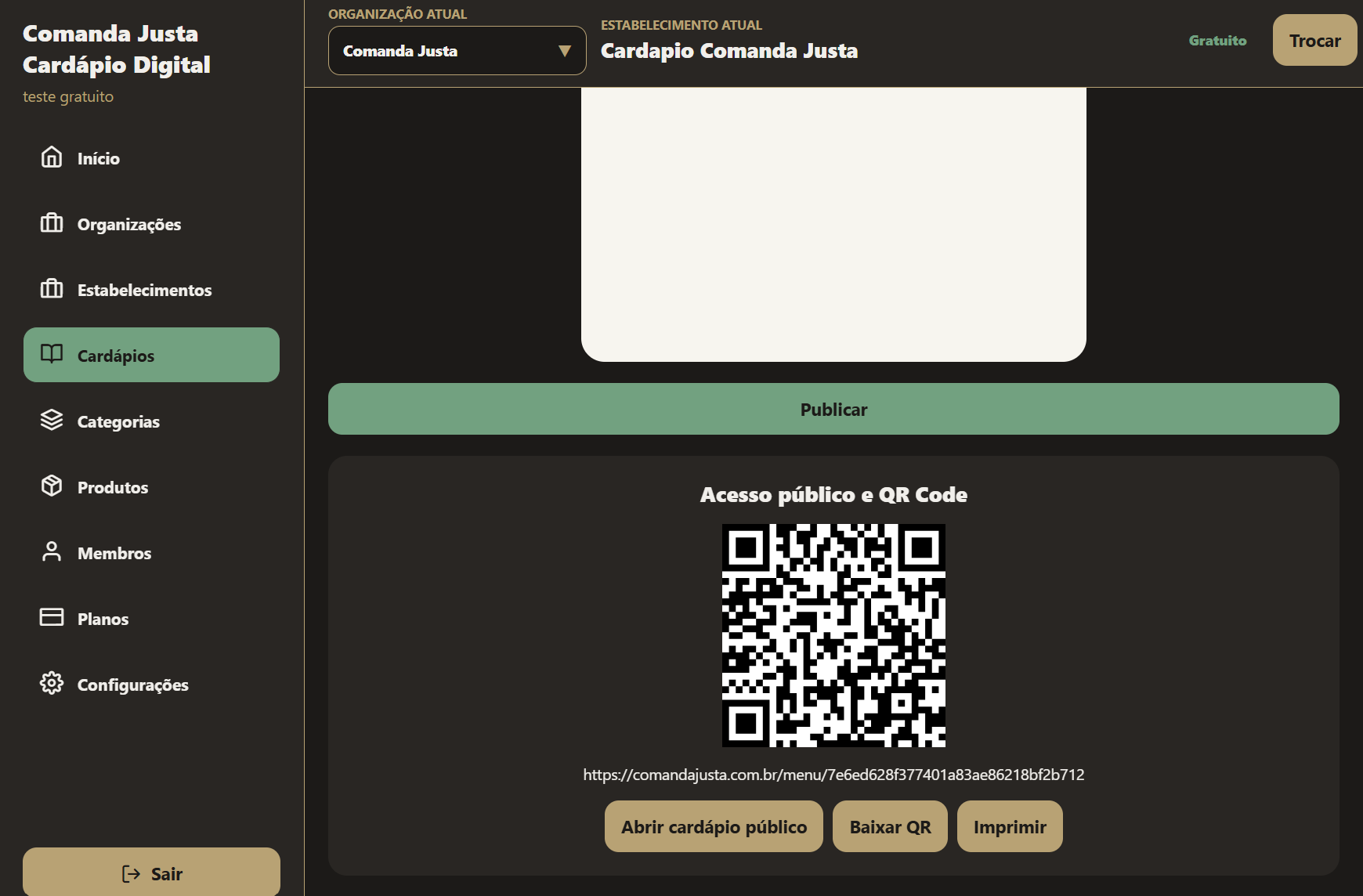1363x896 pixels.
Task: Expand the Comanda Justa organization dropdown
Action: (x=457, y=51)
